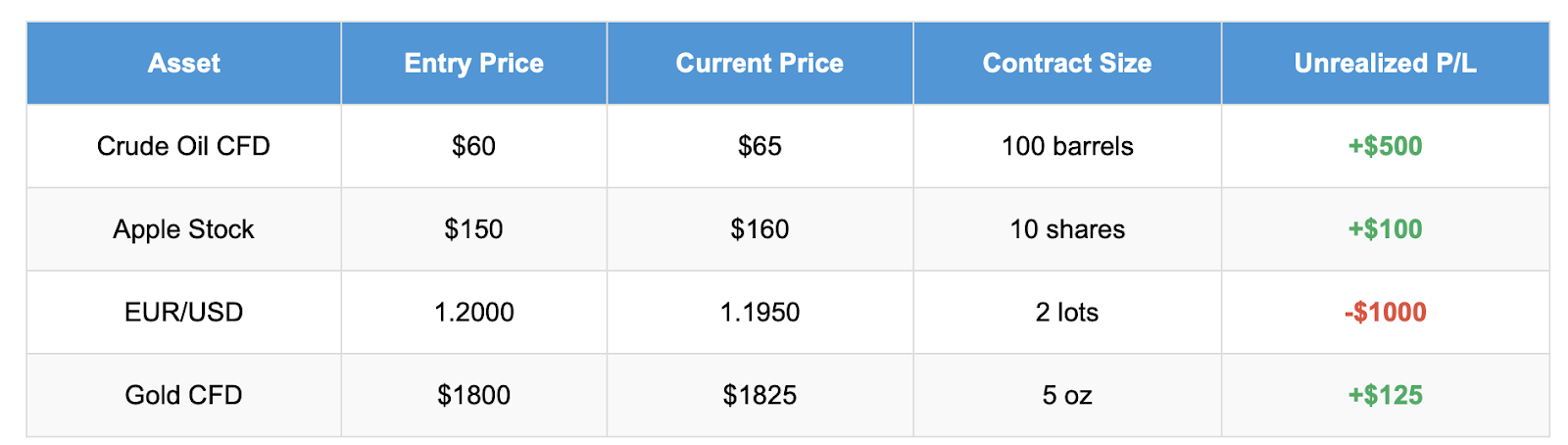Click the -$1000 loss value
Screen dimensions: 1568x445
(1385, 313)
